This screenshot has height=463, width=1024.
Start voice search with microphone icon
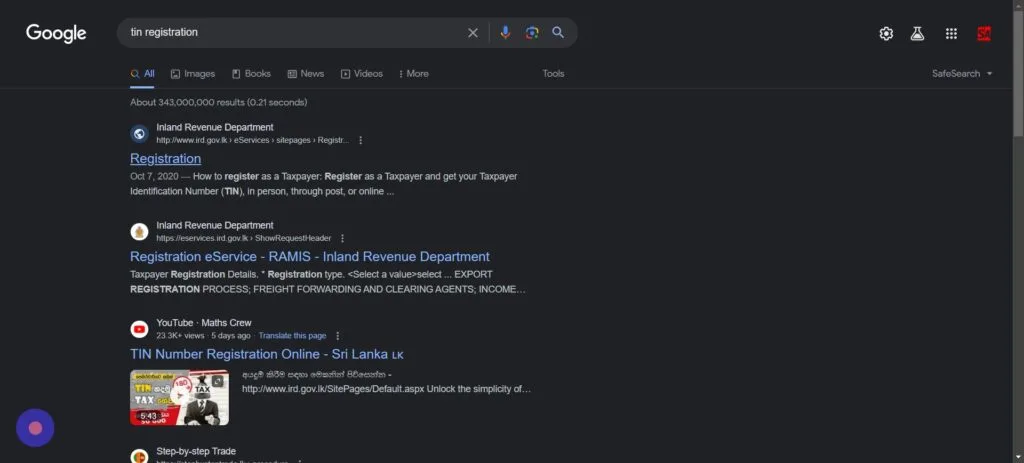click(505, 33)
